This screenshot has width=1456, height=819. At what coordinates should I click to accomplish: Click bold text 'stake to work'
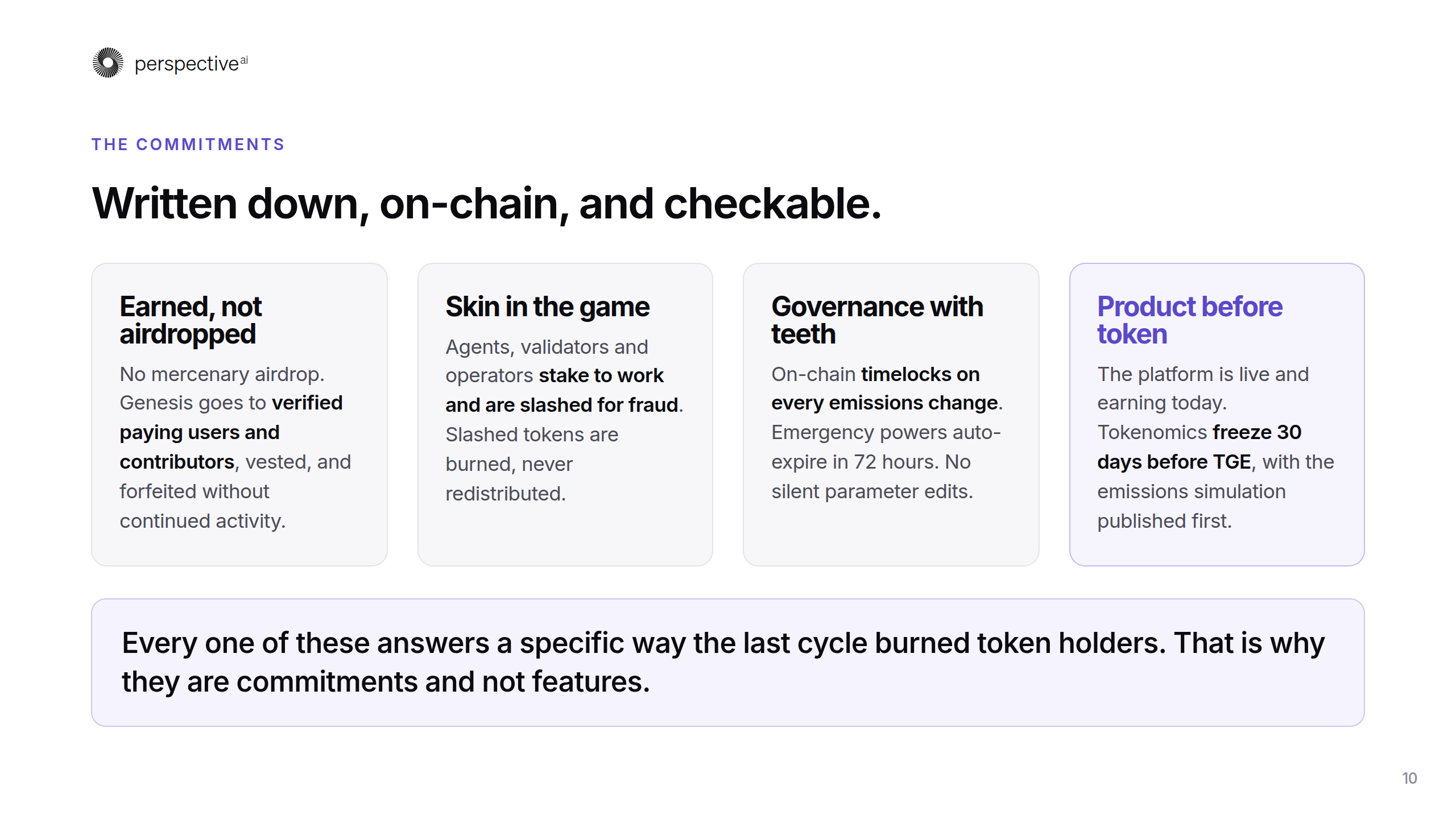[x=601, y=375]
